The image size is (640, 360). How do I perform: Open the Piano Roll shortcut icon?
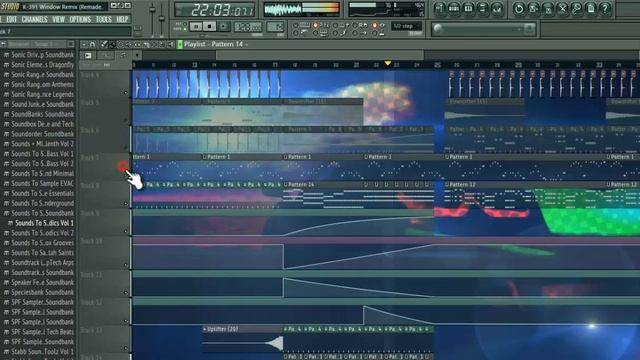(x=469, y=9)
